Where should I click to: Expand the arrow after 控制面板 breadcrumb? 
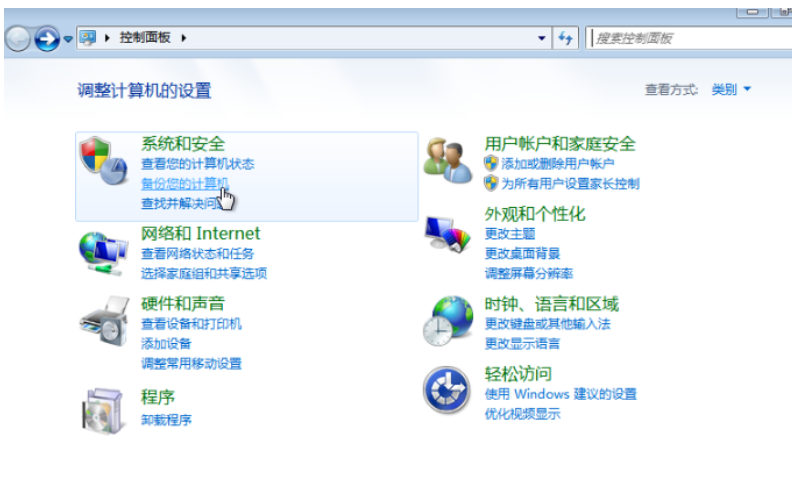[184, 38]
